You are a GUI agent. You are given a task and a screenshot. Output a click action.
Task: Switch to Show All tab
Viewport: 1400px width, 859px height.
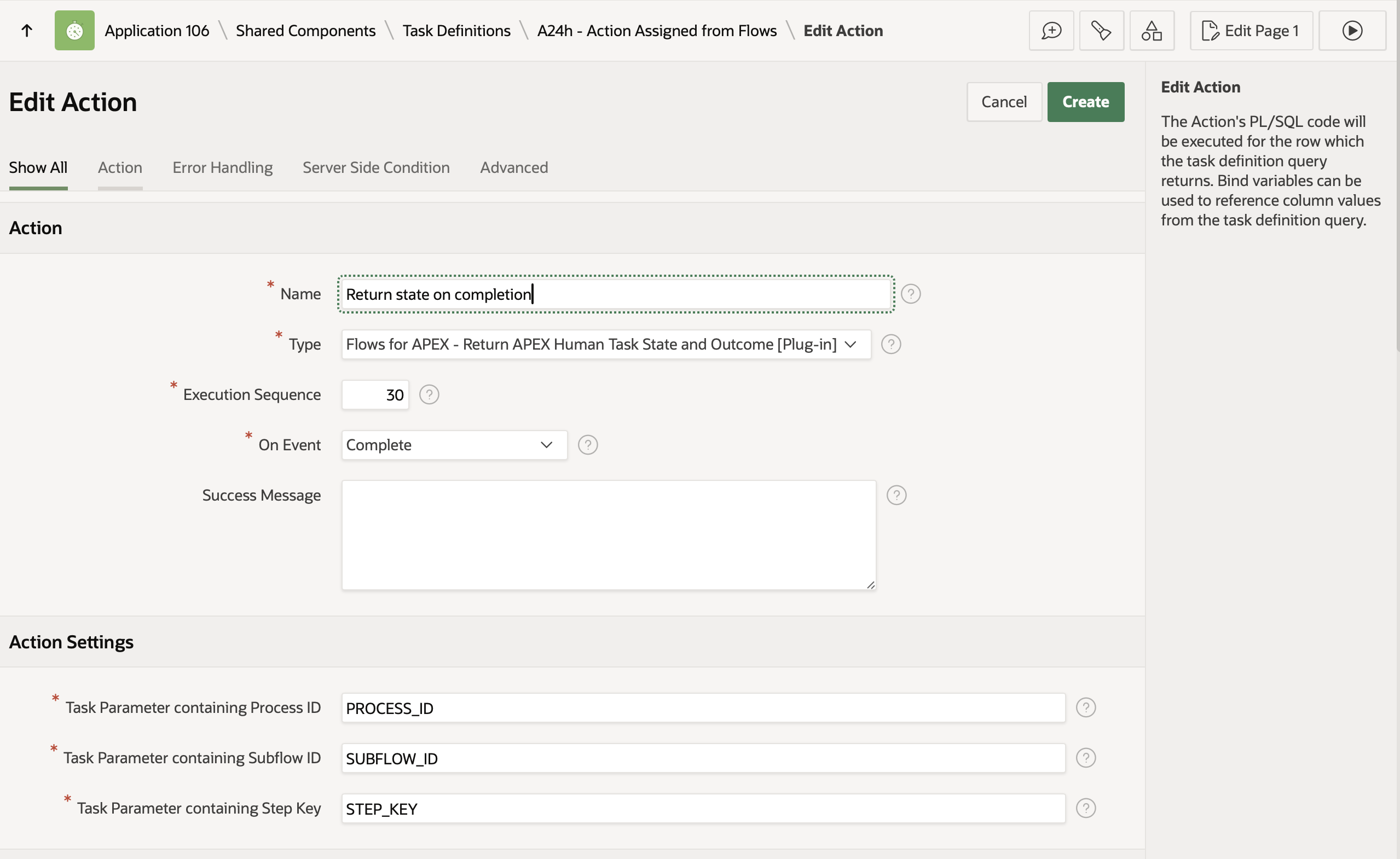(38, 167)
